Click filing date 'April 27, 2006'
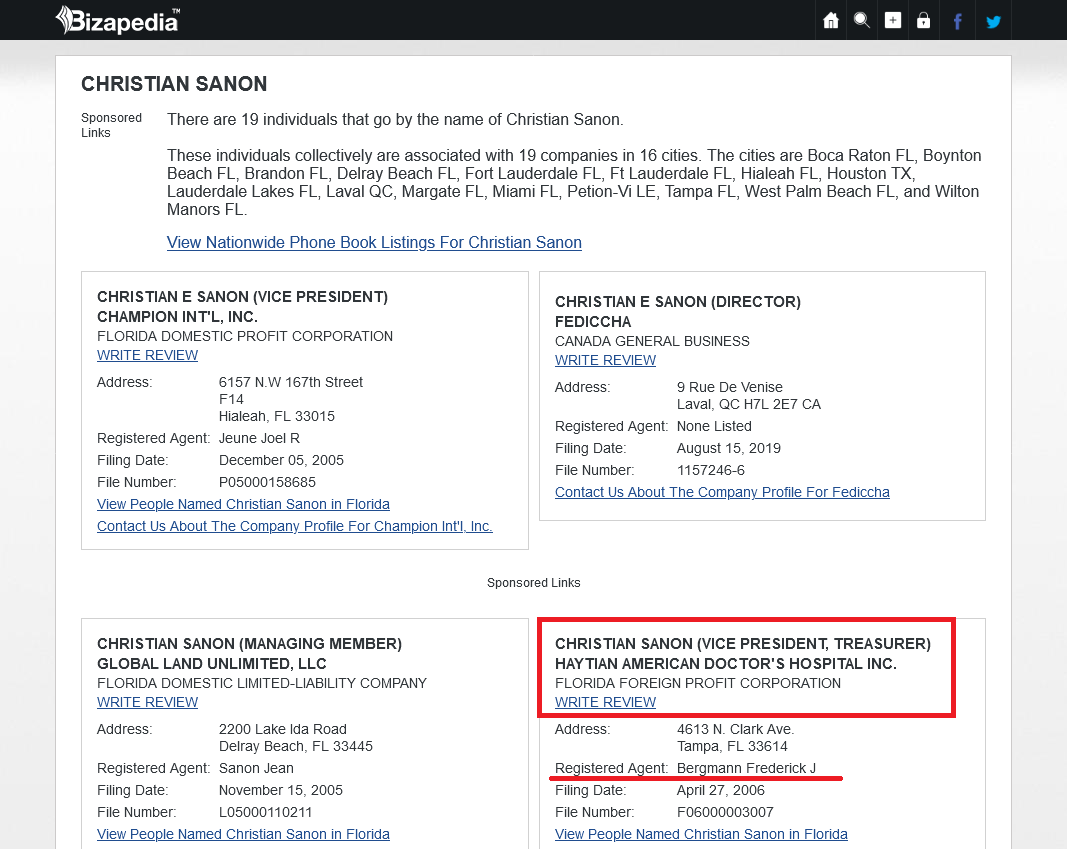The height and width of the screenshot is (849, 1067). 721,790
